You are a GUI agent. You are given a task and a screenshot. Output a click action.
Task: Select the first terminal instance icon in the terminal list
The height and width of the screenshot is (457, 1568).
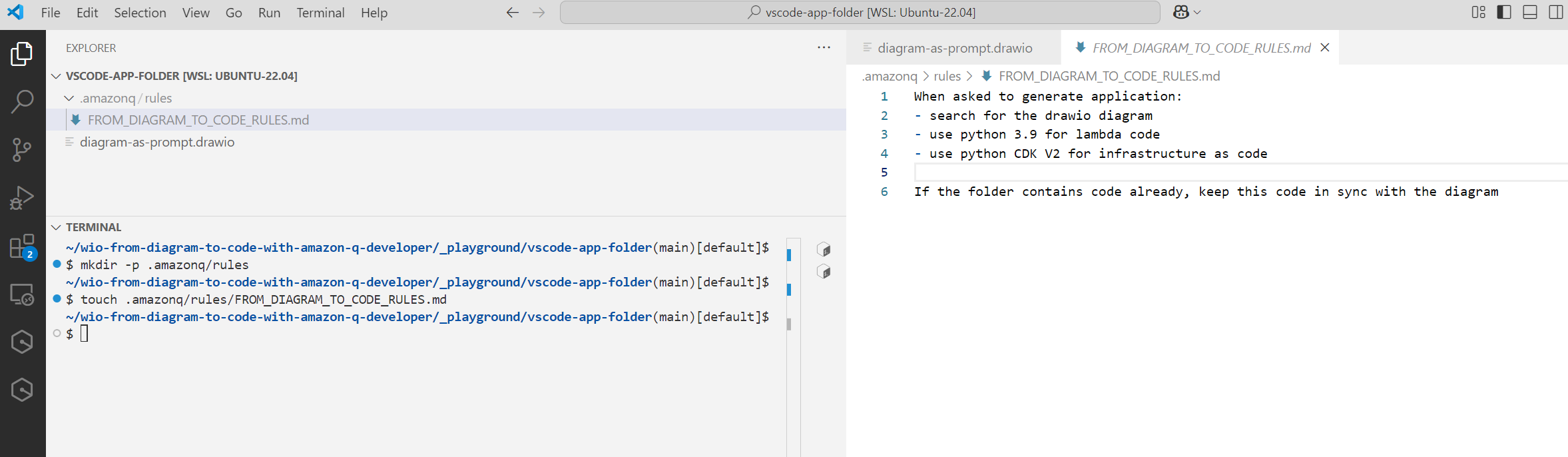pyautogui.click(x=824, y=249)
